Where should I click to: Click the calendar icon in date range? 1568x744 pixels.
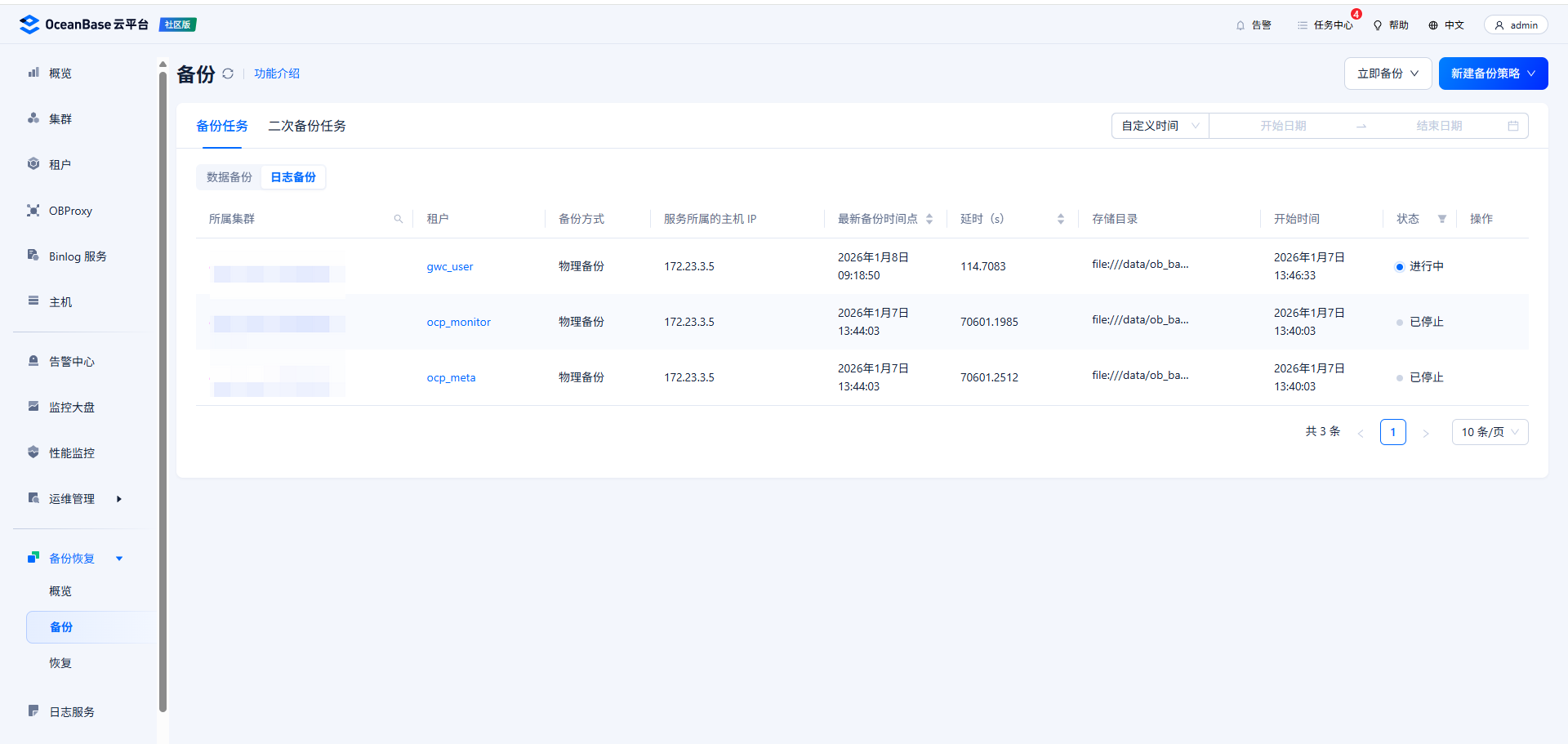click(x=1512, y=126)
